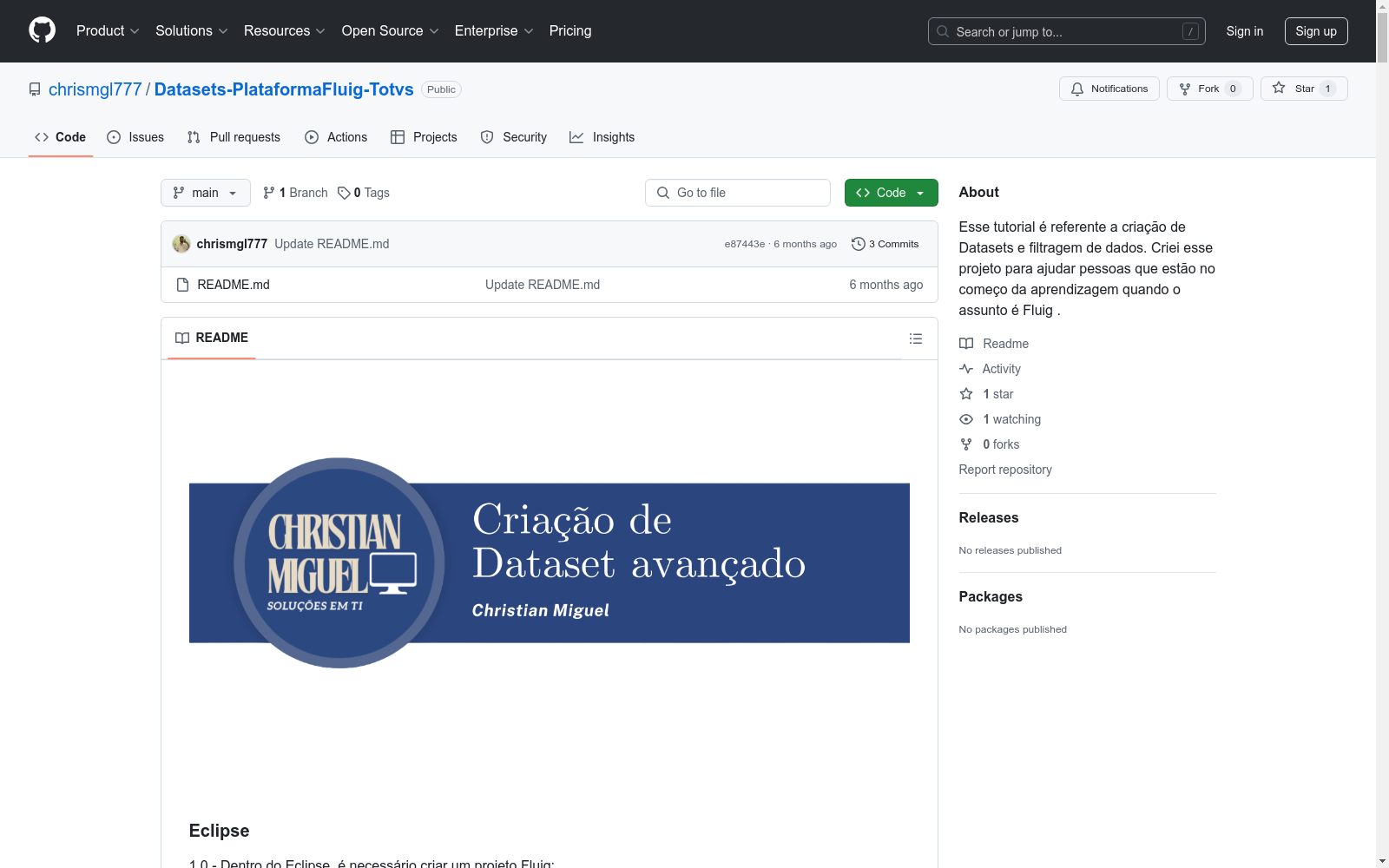Open Update README.md message in file row
The height and width of the screenshot is (868, 1389).
[x=543, y=285]
